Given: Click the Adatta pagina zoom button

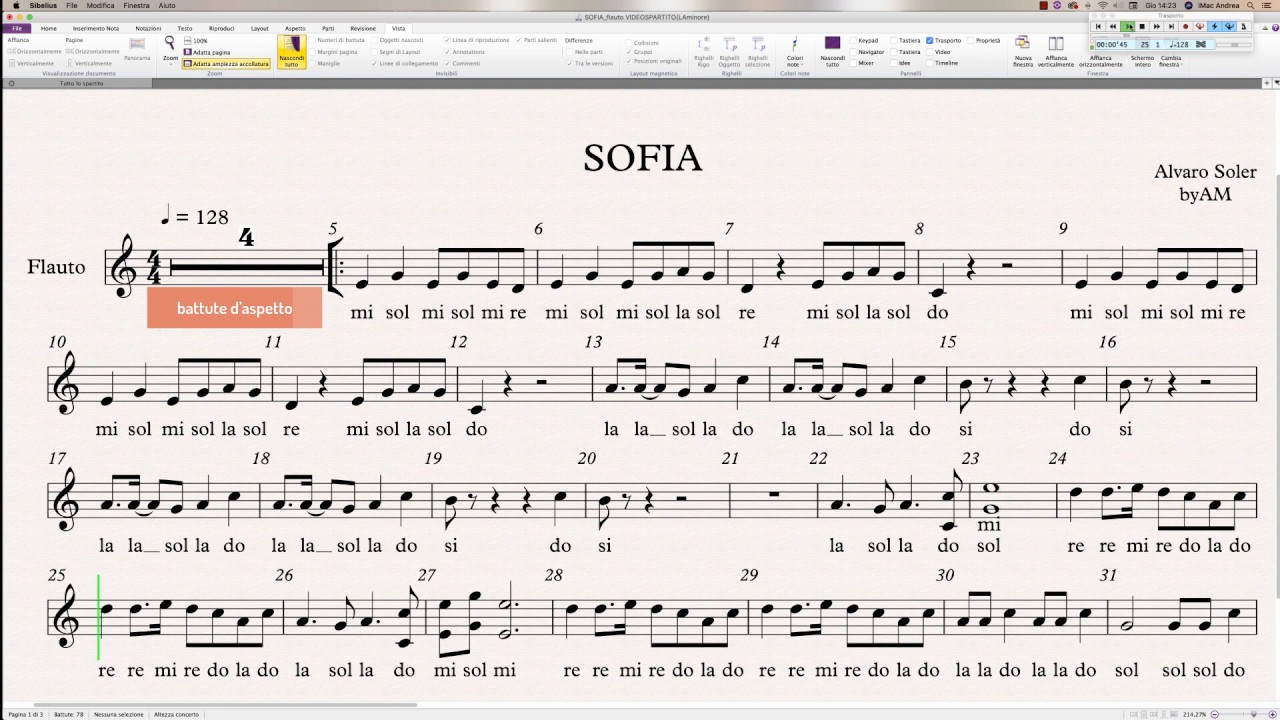Looking at the screenshot, I should [x=207, y=52].
